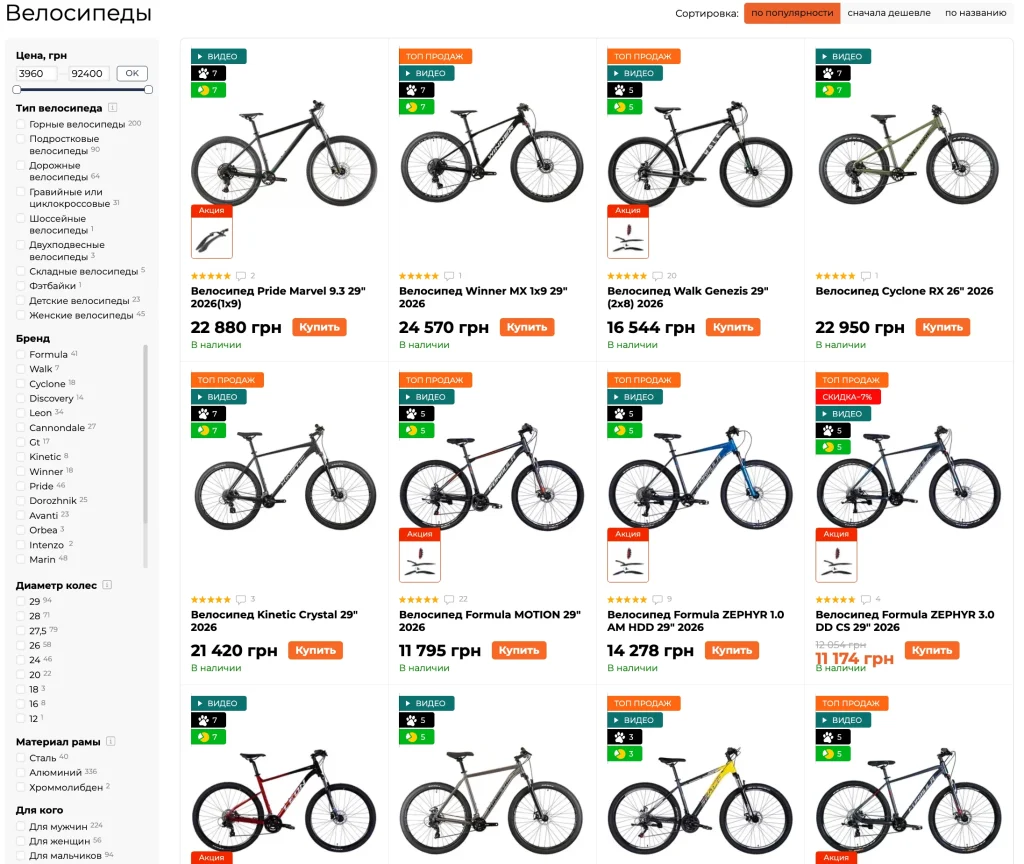Viewport: 1024px width, 864px height.
Task: Sort products по названию
Action: (x=976, y=13)
